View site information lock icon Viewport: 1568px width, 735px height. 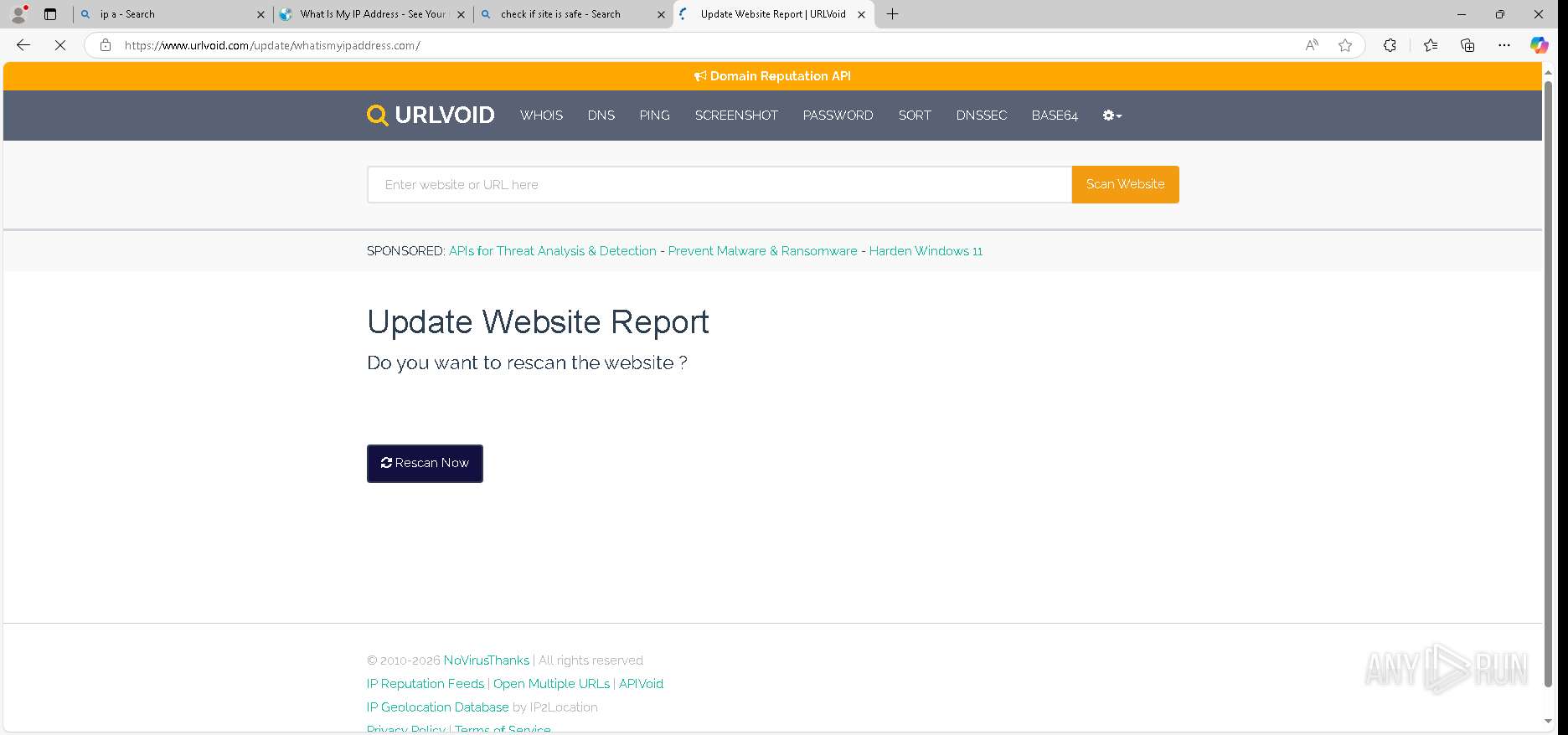pos(106,45)
